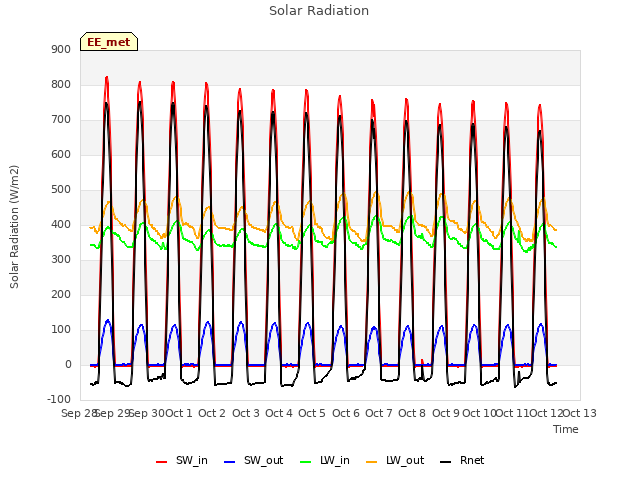640x480 pixels.
Task: Click the Oct 13 x-axis date label
Action: tap(580, 413)
